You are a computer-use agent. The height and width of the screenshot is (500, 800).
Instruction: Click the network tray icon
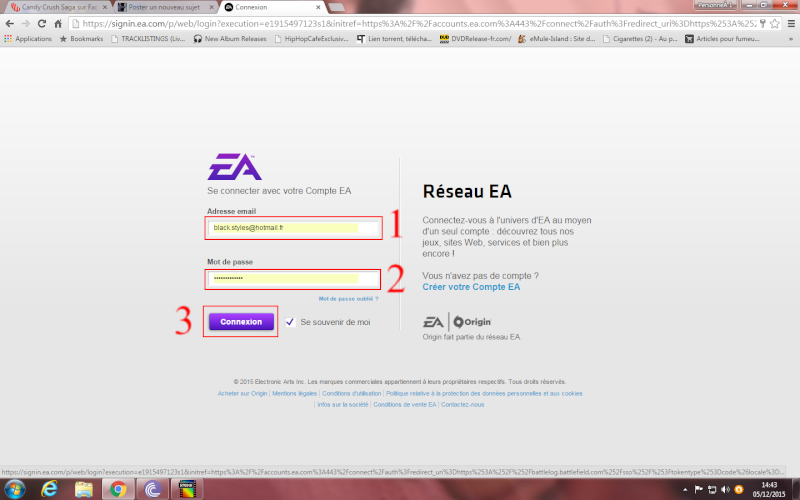[712, 490]
